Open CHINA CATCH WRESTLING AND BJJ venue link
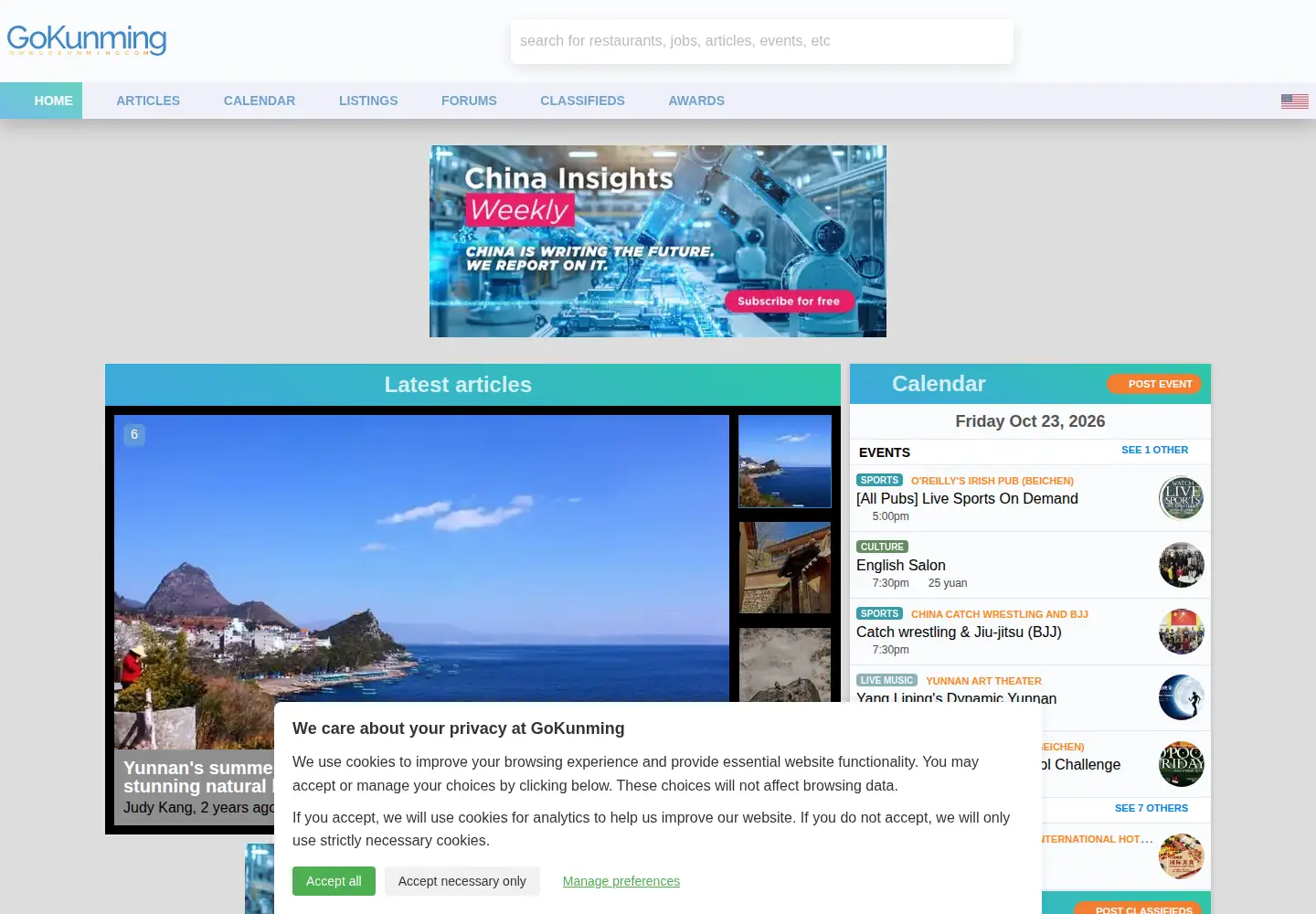Image resolution: width=1316 pixels, height=914 pixels. (1000, 614)
